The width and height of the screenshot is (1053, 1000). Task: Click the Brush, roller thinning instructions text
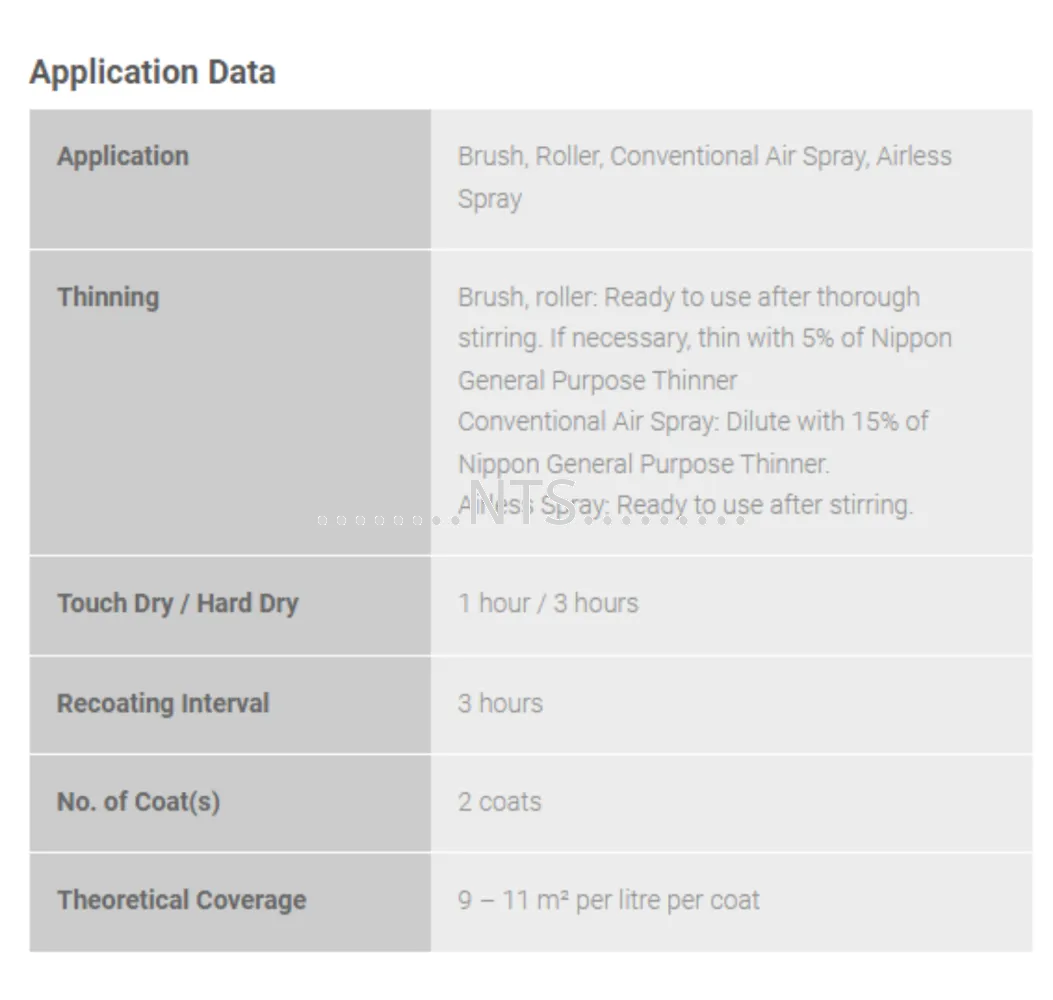704,338
